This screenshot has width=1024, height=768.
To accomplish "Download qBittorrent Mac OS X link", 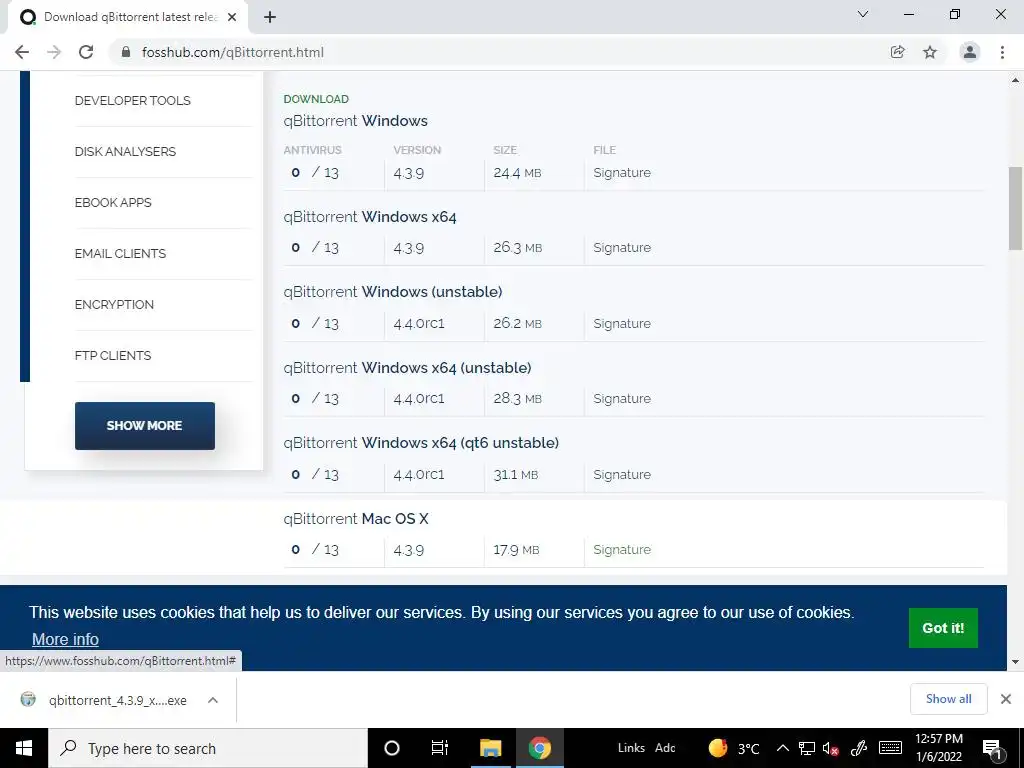I will click(356, 519).
